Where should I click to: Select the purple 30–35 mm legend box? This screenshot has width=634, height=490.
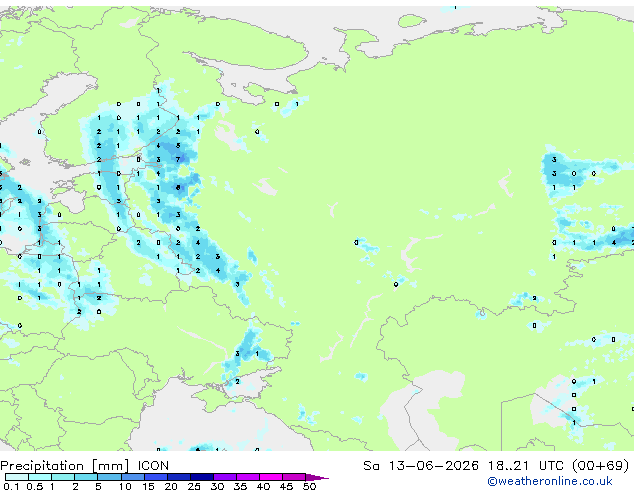pyautogui.click(x=224, y=477)
